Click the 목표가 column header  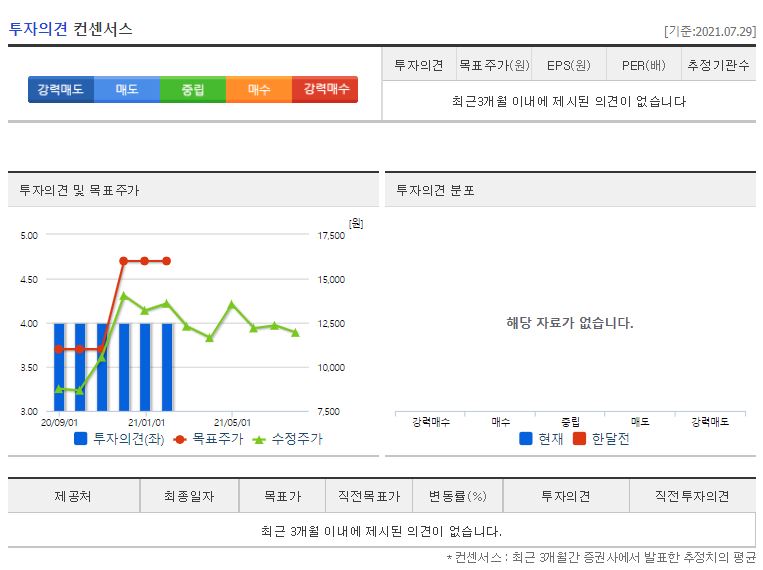(x=282, y=496)
